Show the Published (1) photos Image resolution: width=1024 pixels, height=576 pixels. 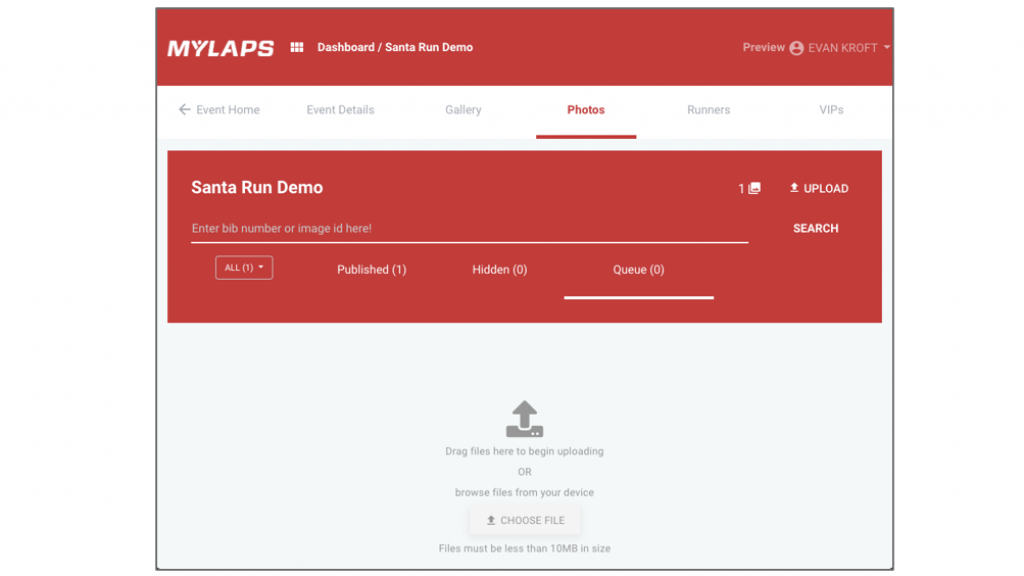click(x=371, y=270)
